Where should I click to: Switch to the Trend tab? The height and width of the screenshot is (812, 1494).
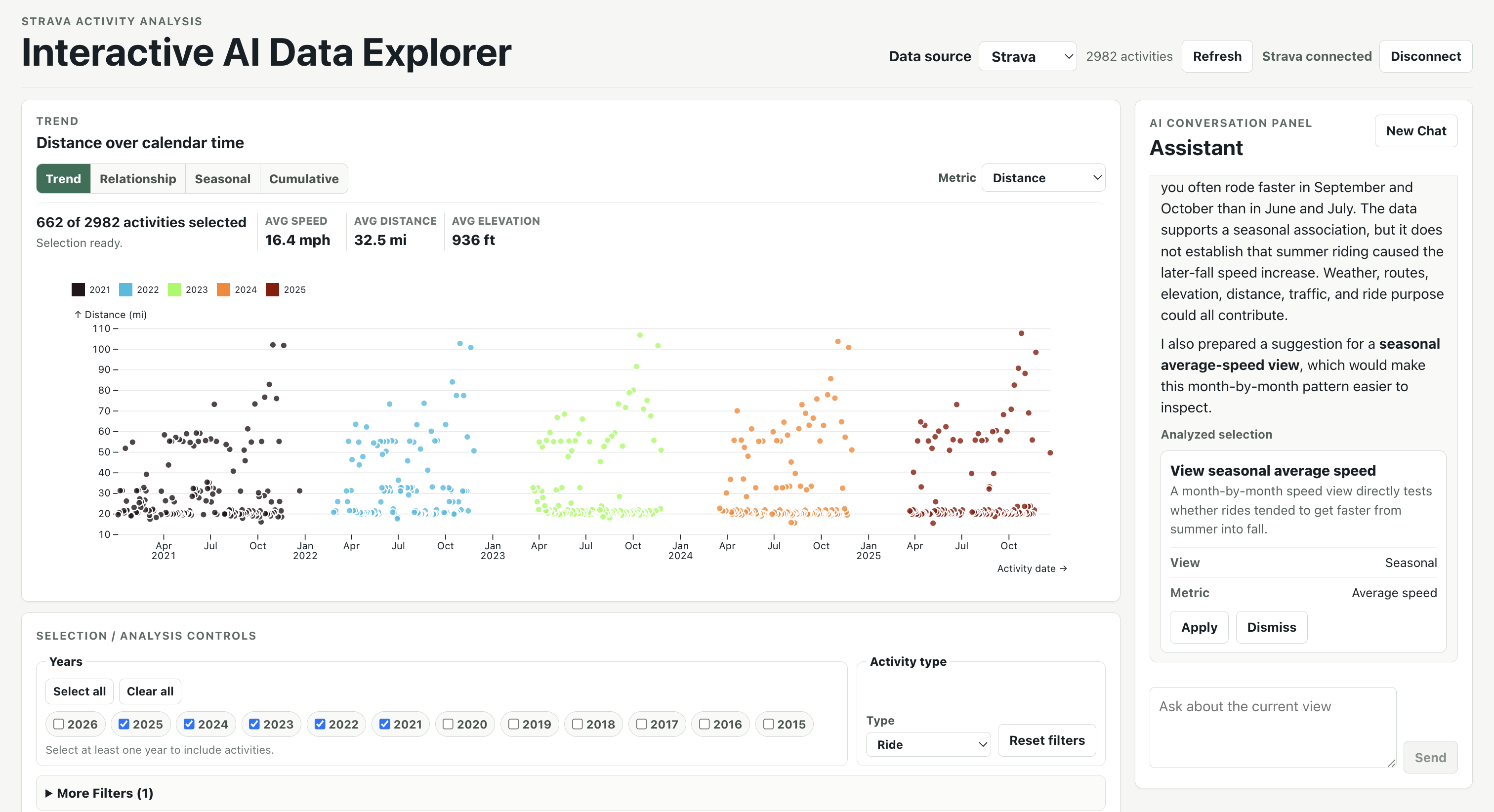[63, 179]
